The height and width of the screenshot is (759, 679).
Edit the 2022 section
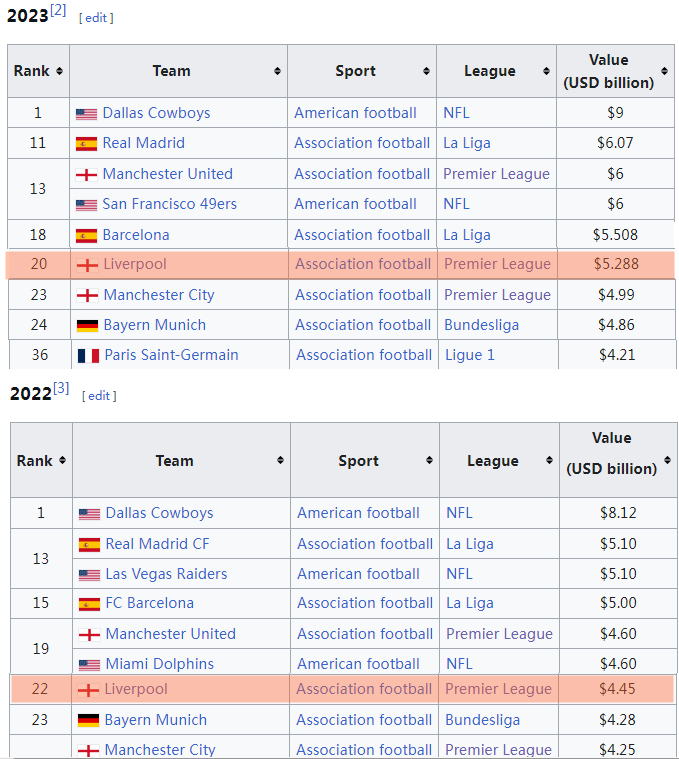(99, 395)
